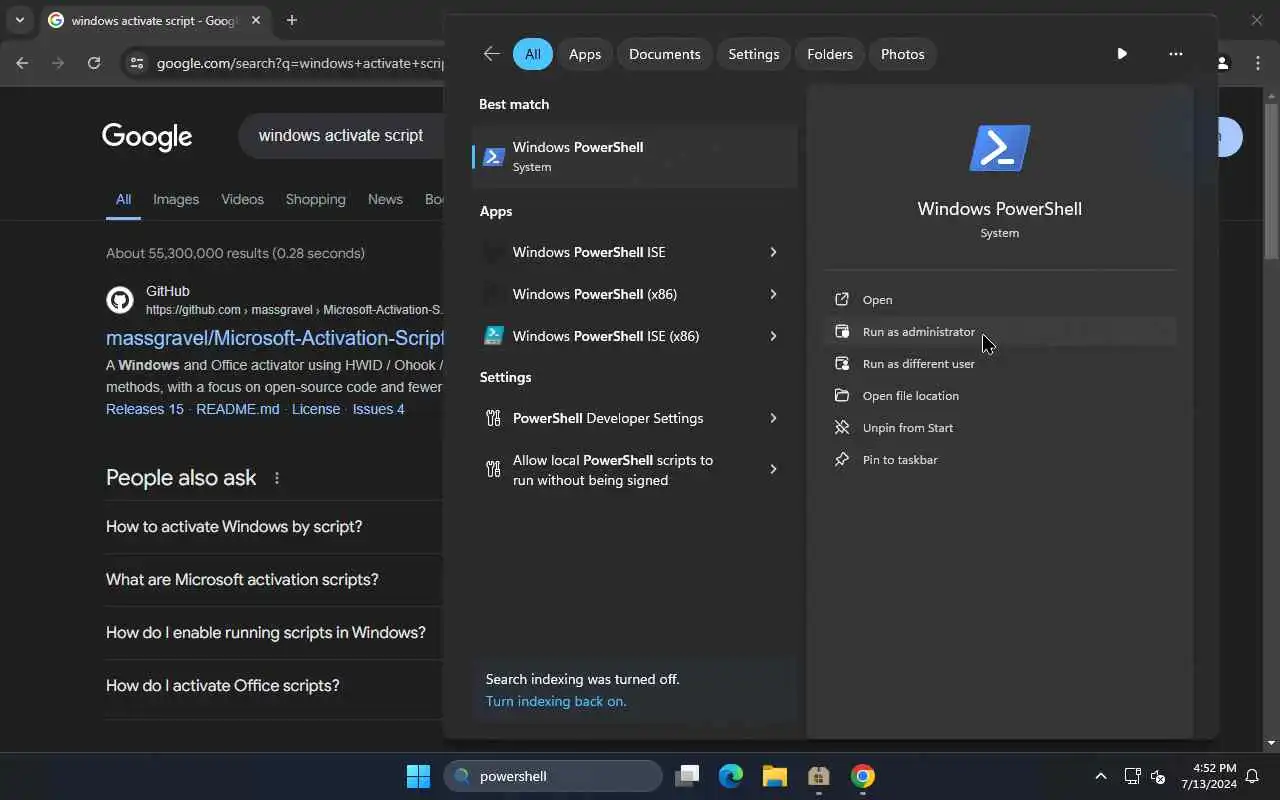Switch to Google Chrome on the taskbar
The width and height of the screenshot is (1280, 800).
pyautogui.click(x=863, y=776)
